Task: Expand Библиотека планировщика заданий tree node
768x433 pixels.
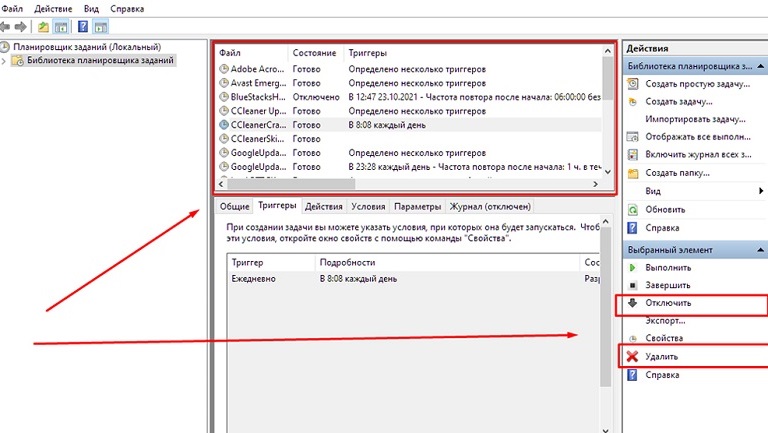Action: 5,61
